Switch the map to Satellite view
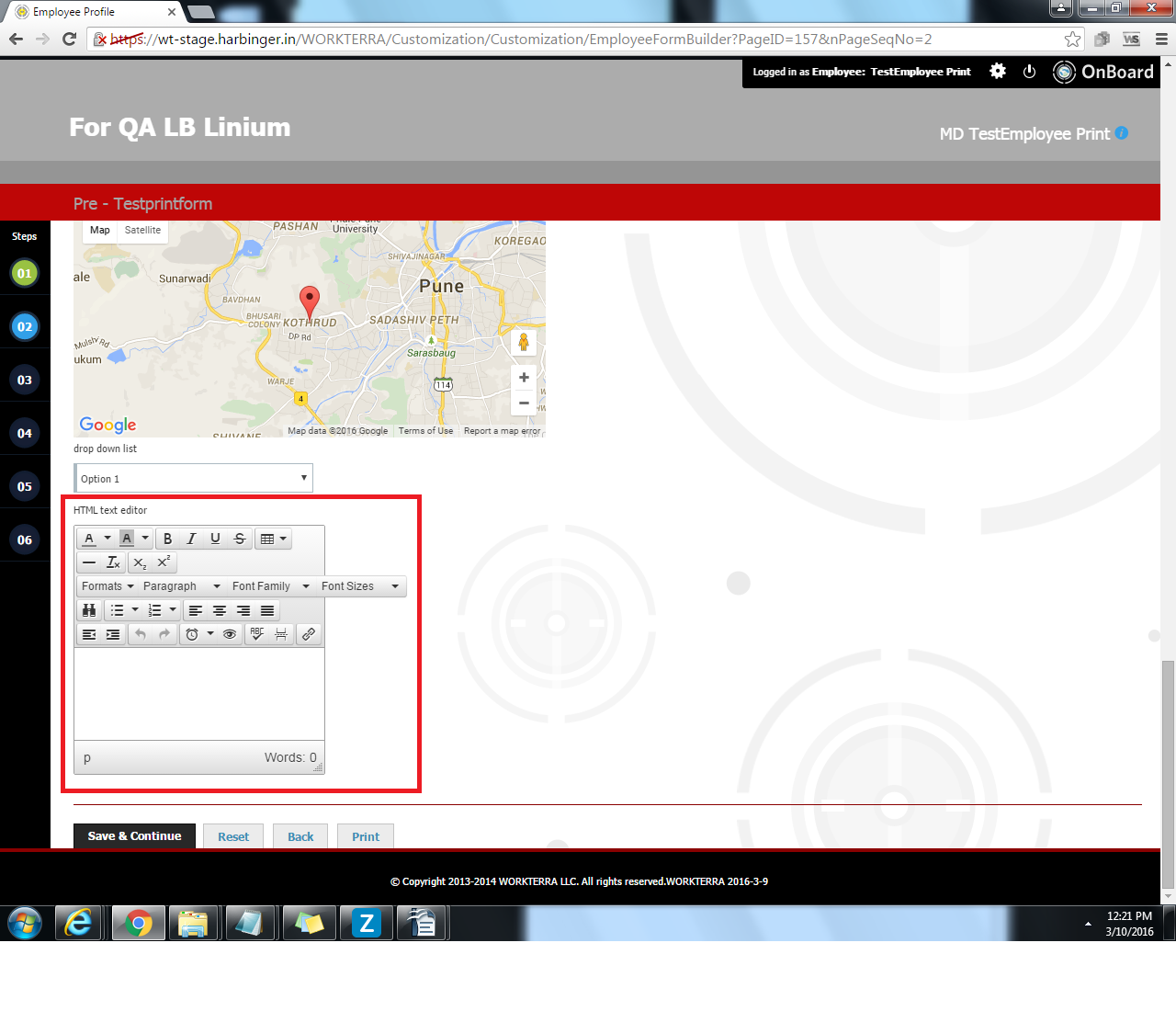This screenshot has width=1176, height=1011. point(142,231)
